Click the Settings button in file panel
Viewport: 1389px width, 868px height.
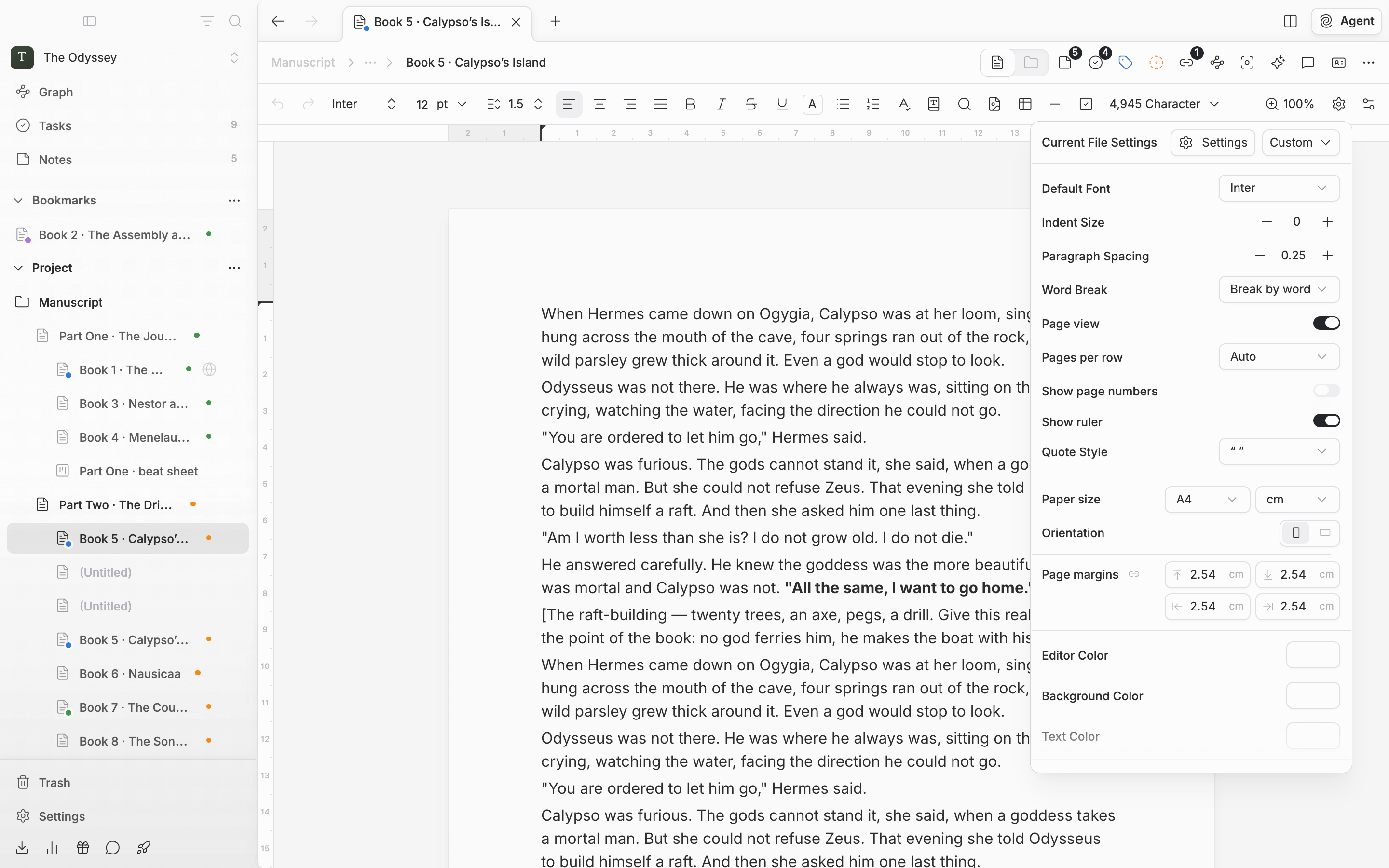(x=1213, y=142)
